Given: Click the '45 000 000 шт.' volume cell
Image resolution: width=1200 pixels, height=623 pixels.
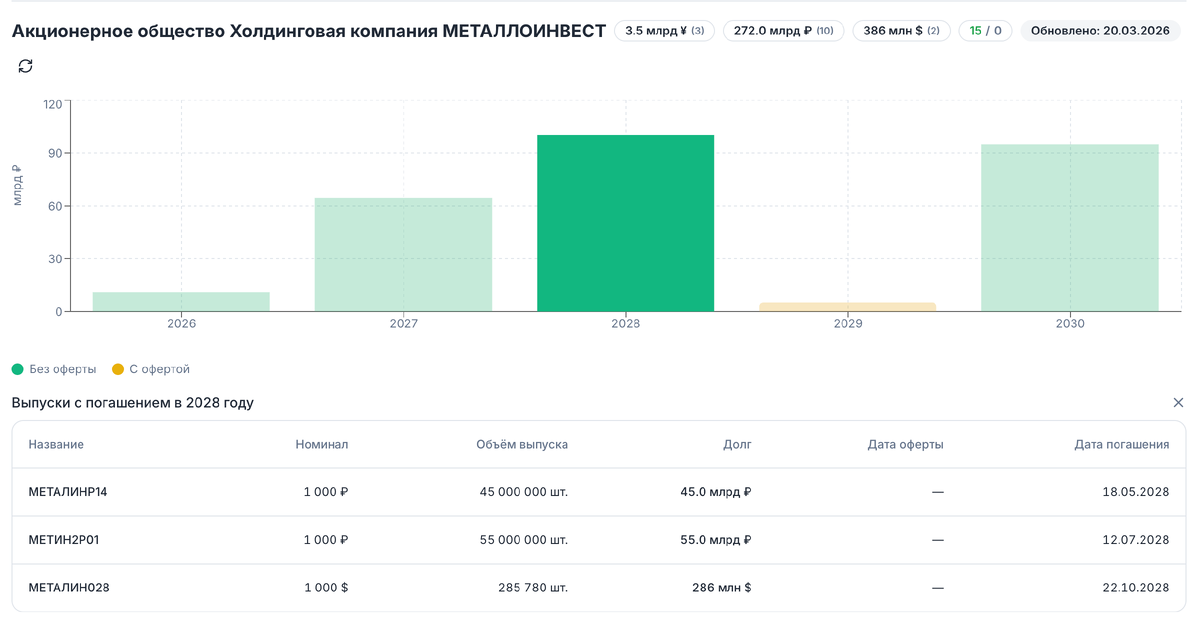Looking at the screenshot, I should 524,492.
